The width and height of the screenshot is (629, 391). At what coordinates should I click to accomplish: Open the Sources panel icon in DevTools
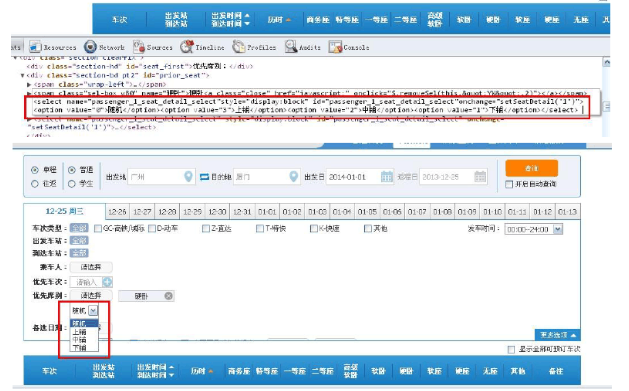click(139, 47)
